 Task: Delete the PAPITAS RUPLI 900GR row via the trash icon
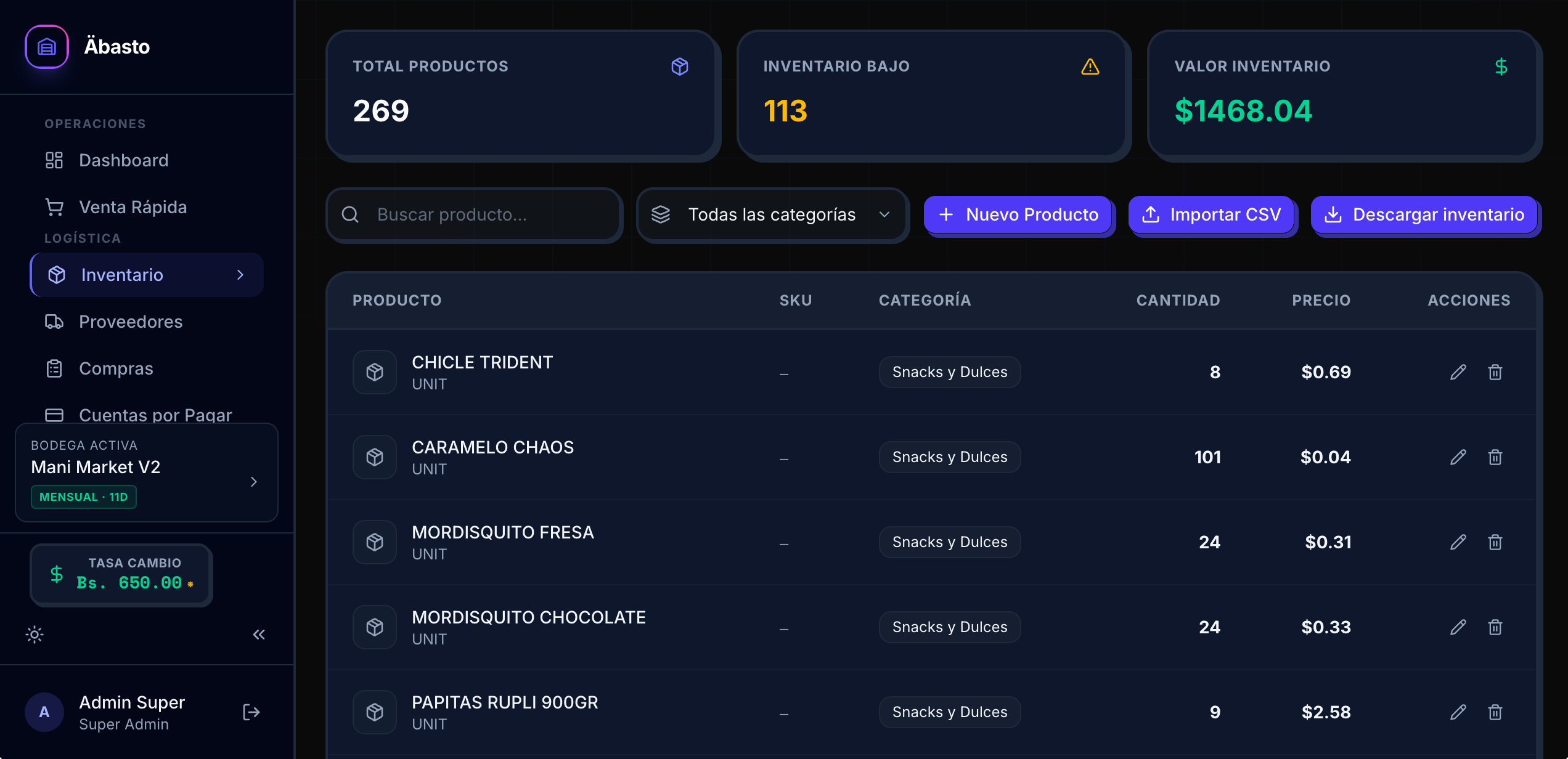[x=1495, y=712]
